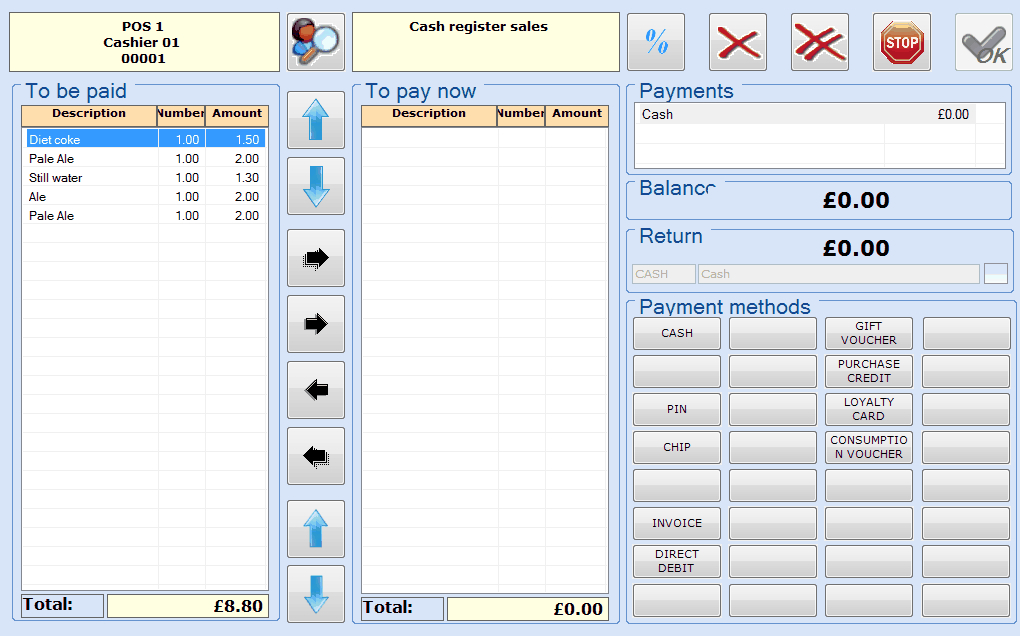Open the small dropdown beside Cash field
The image size is (1020, 636).
coord(995,274)
